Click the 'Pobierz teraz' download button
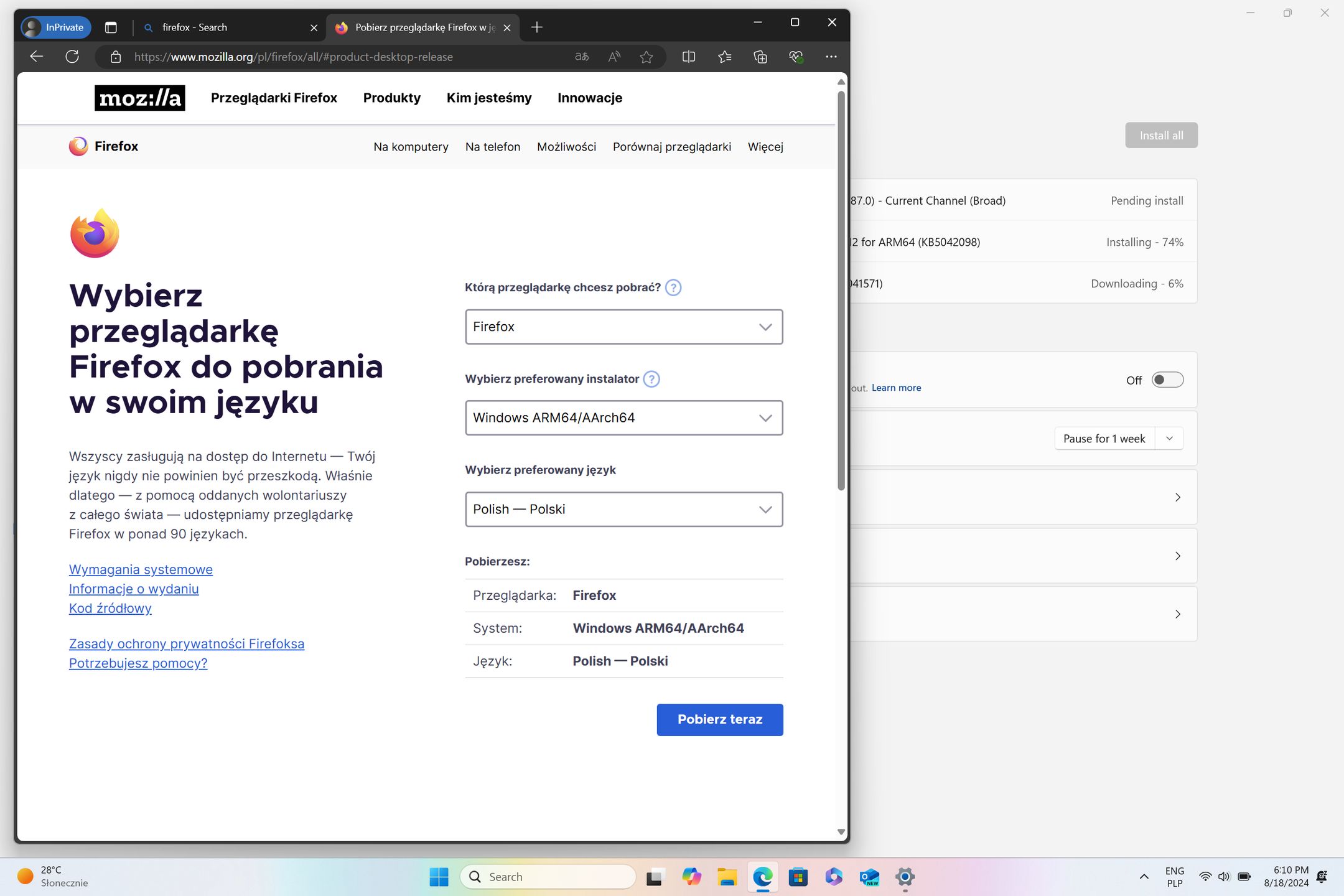The image size is (1344, 896). (719, 719)
